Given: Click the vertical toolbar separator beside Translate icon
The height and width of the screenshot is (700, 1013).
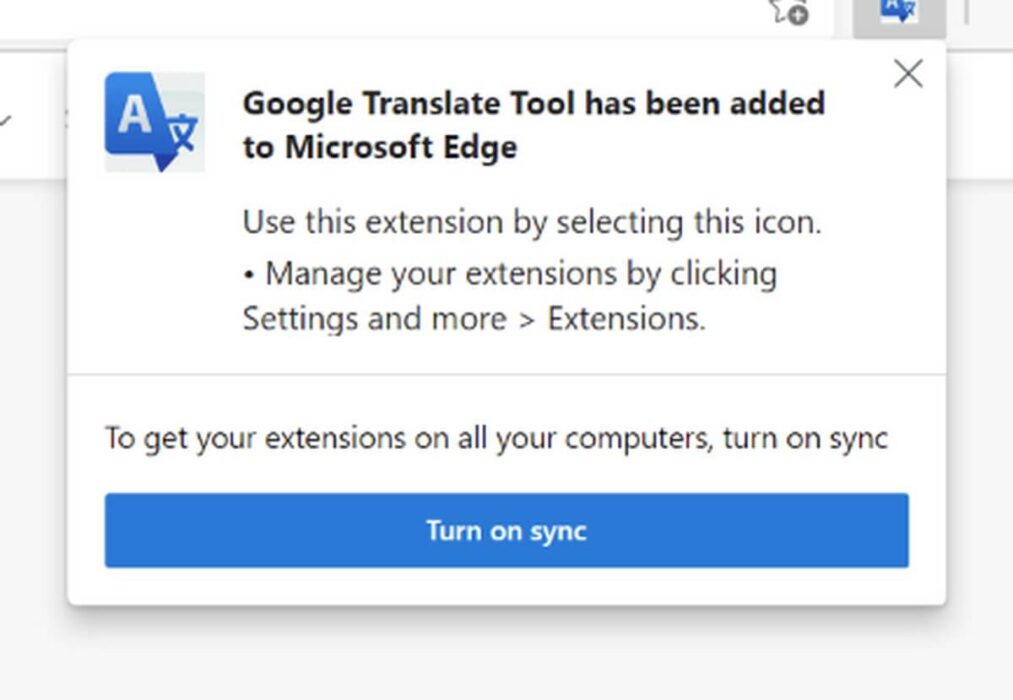Looking at the screenshot, I should click(x=966, y=12).
